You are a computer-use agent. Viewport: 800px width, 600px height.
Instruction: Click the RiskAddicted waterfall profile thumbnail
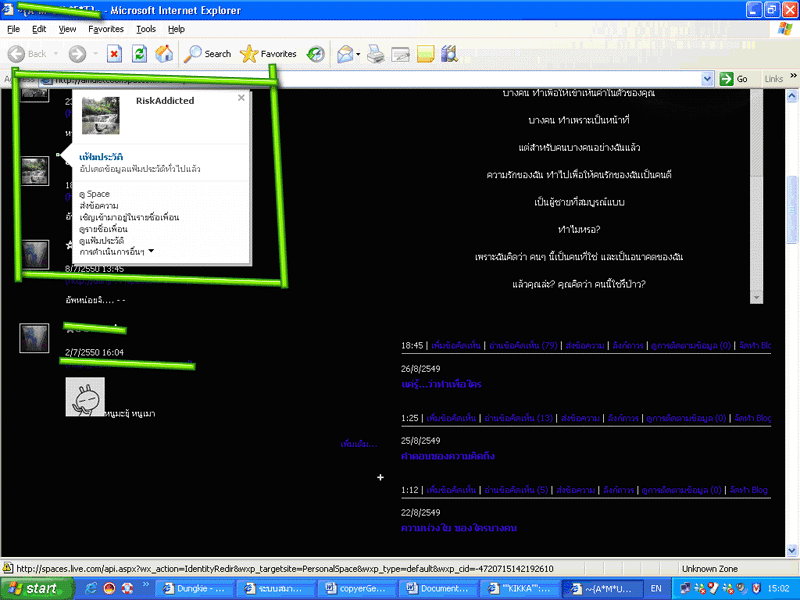[x=101, y=116]
